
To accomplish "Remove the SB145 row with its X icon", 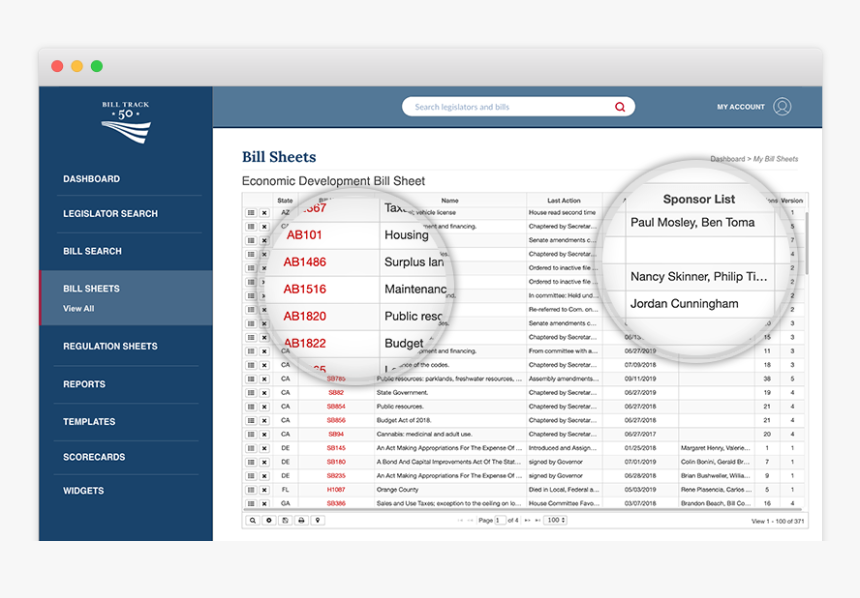I will click(264, 448).
